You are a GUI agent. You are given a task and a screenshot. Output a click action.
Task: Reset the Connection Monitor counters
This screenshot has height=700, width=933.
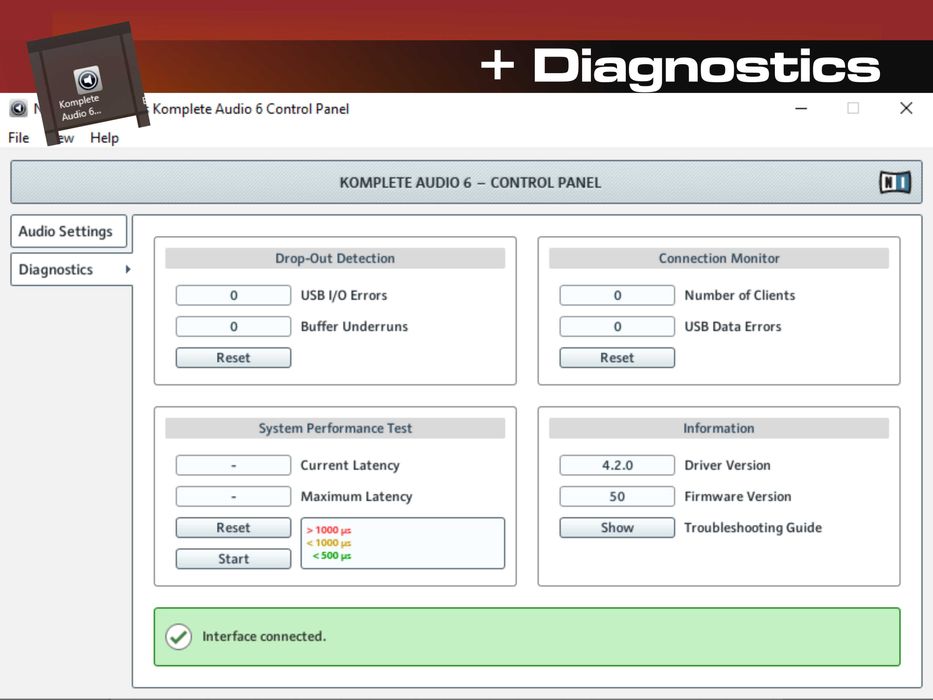tap(617, 358)
